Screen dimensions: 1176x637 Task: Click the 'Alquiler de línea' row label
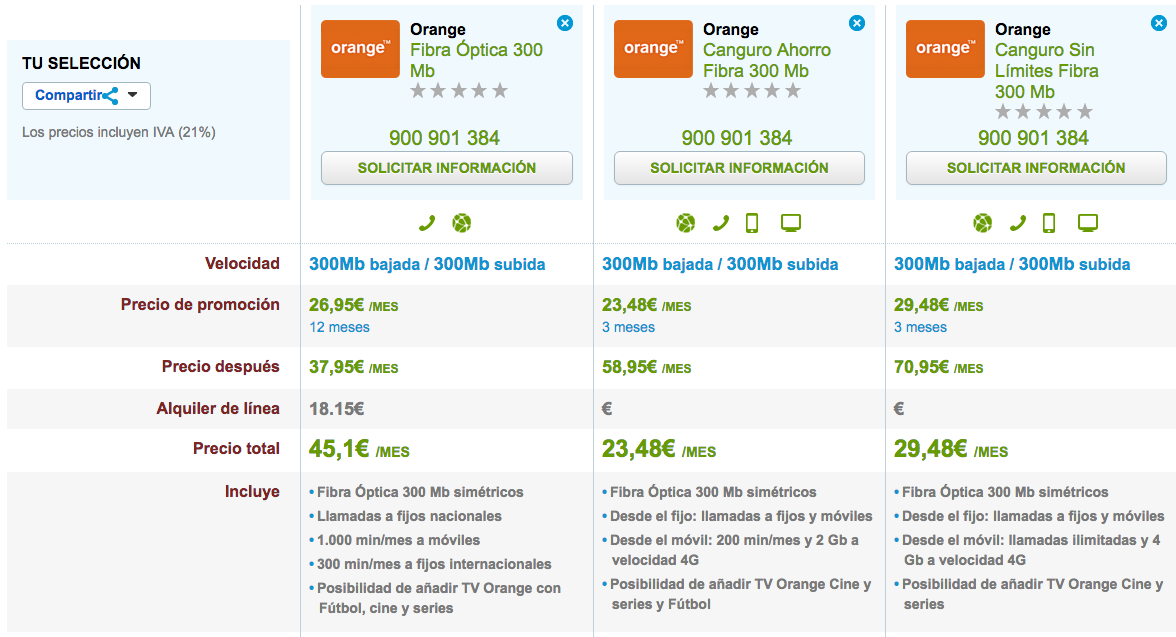point(218,408)
